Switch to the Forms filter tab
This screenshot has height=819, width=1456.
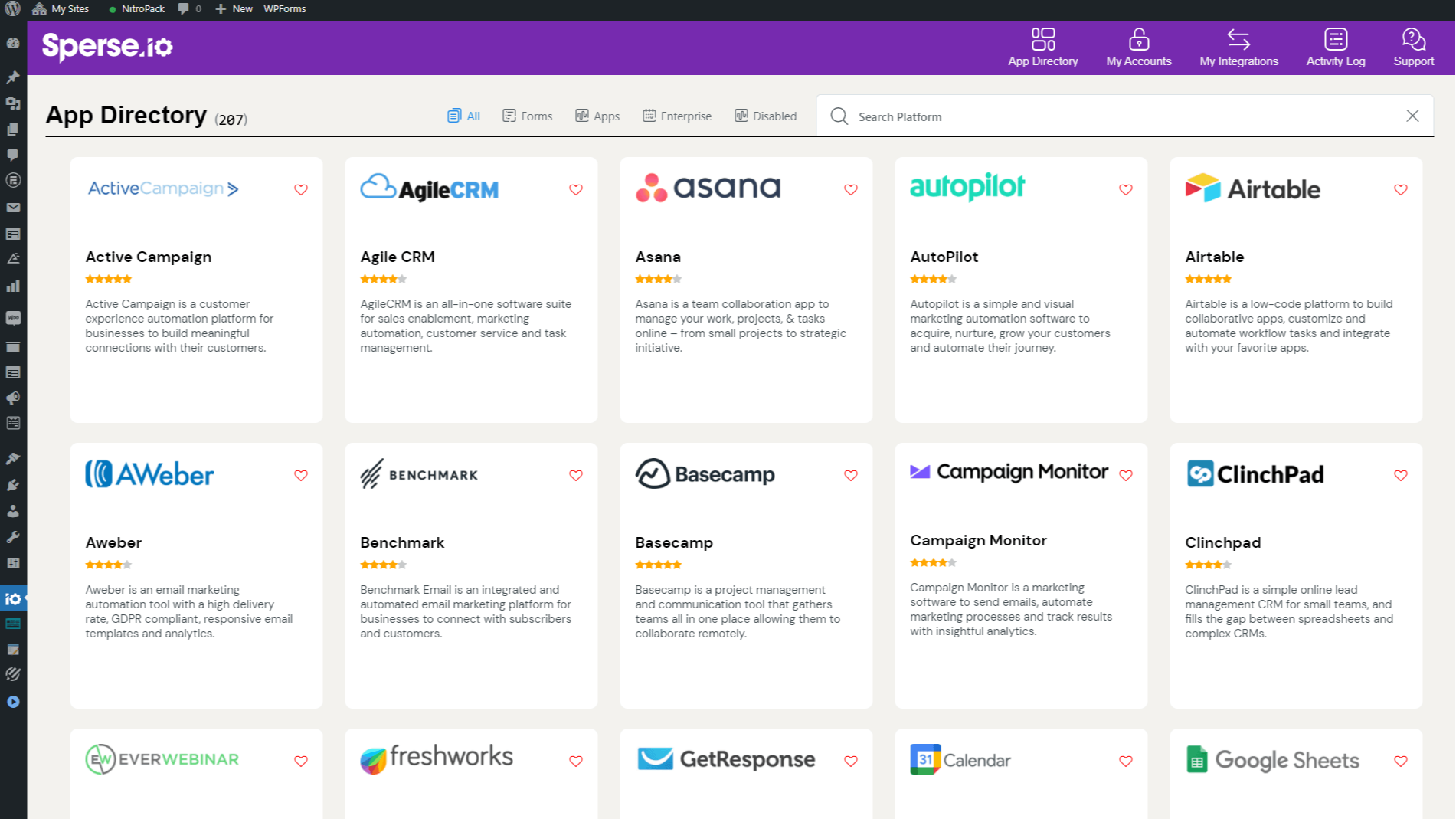point(527,116)
